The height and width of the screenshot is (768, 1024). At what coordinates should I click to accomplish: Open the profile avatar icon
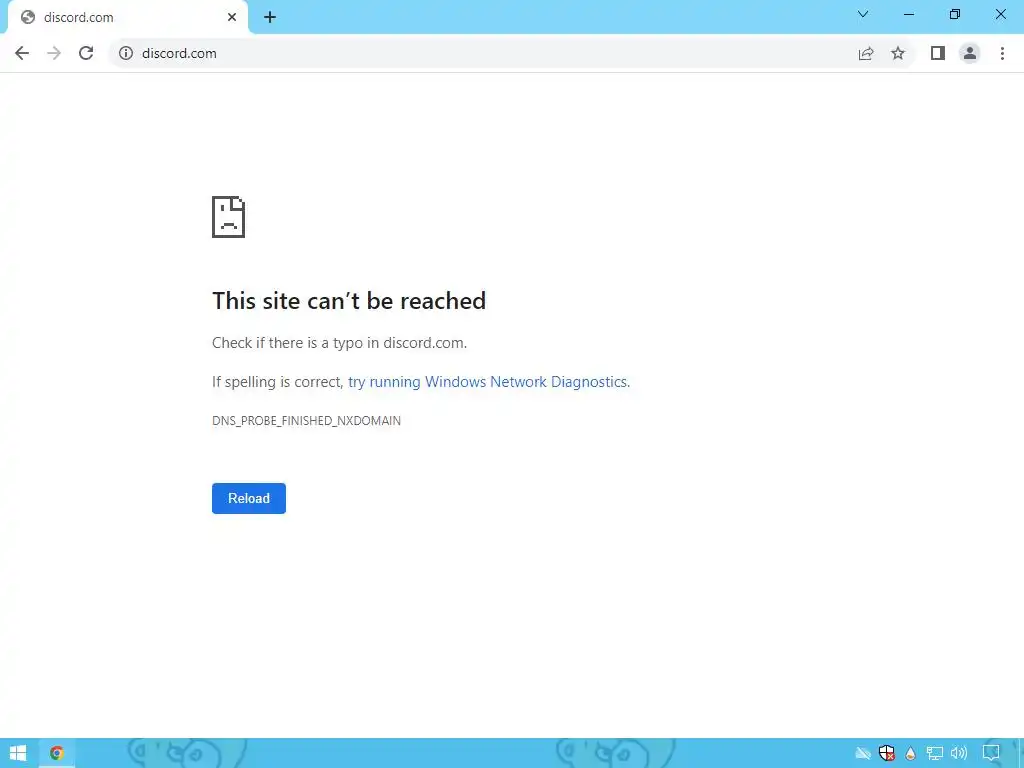(x=970, y=54)
